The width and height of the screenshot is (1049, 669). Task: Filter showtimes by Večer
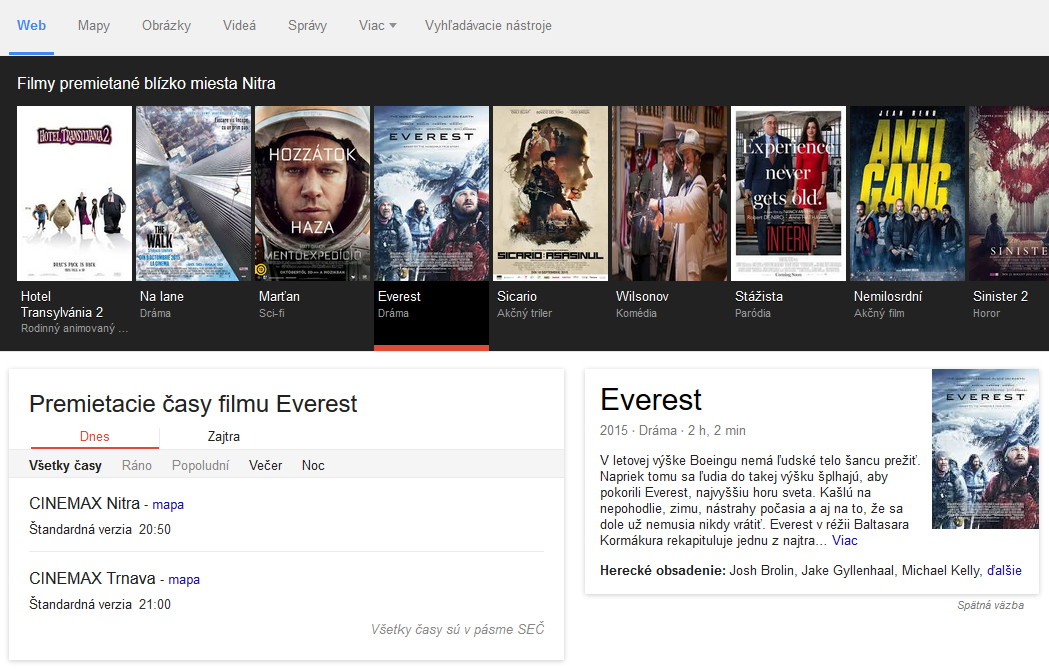tap(266, 466)
